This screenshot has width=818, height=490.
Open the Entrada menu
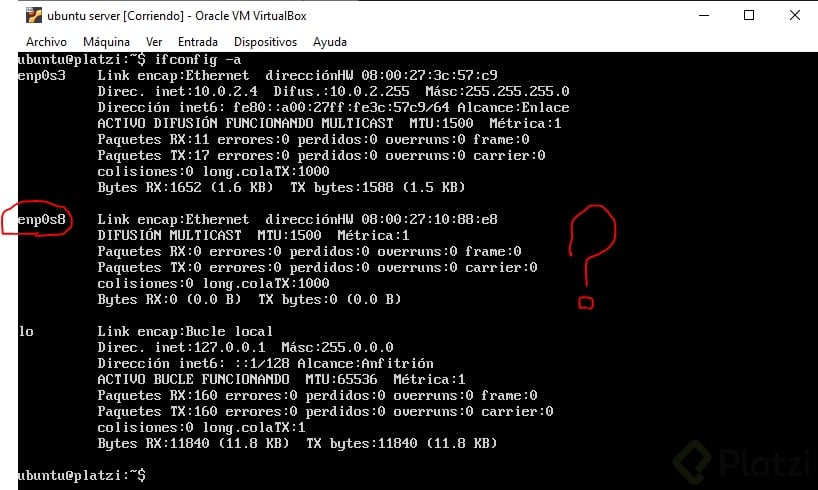198,42
